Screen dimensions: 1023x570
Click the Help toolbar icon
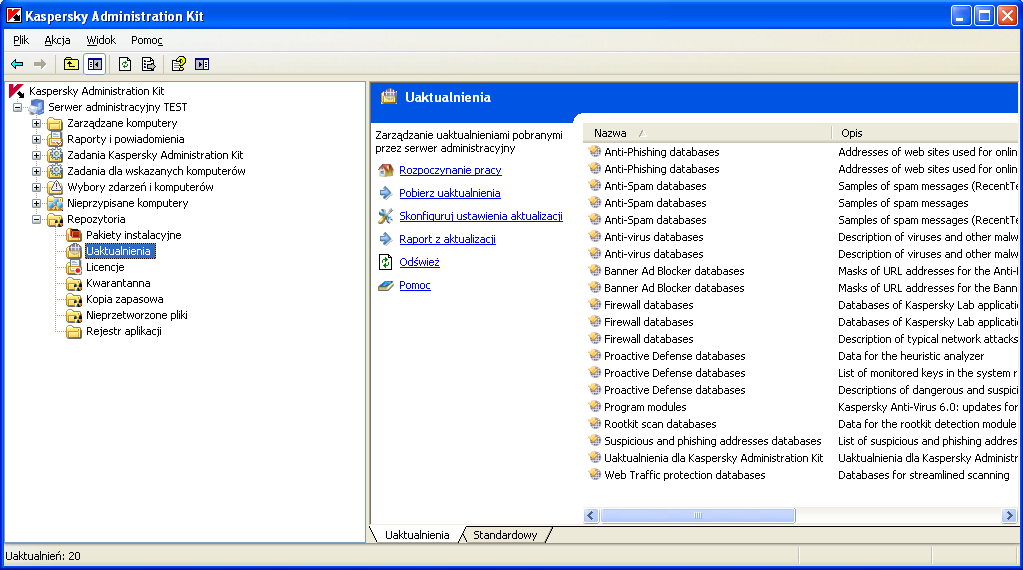tap(178, 64)
